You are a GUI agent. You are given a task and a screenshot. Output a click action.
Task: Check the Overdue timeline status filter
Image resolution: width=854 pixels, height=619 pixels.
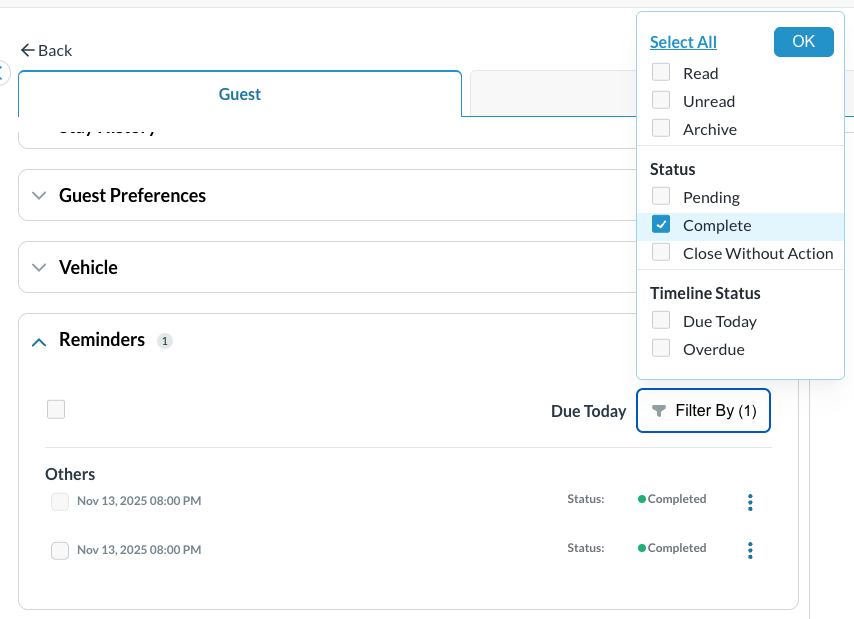coord(660,348)
